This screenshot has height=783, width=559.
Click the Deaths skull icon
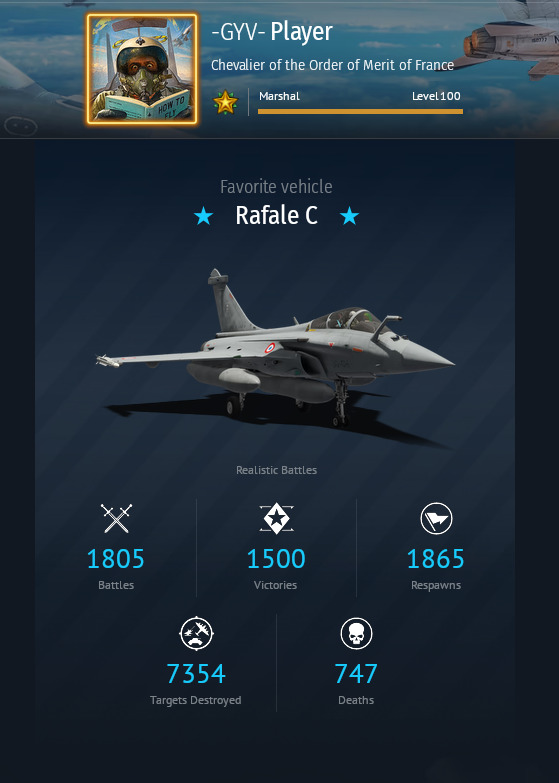[x=356, y=633]
